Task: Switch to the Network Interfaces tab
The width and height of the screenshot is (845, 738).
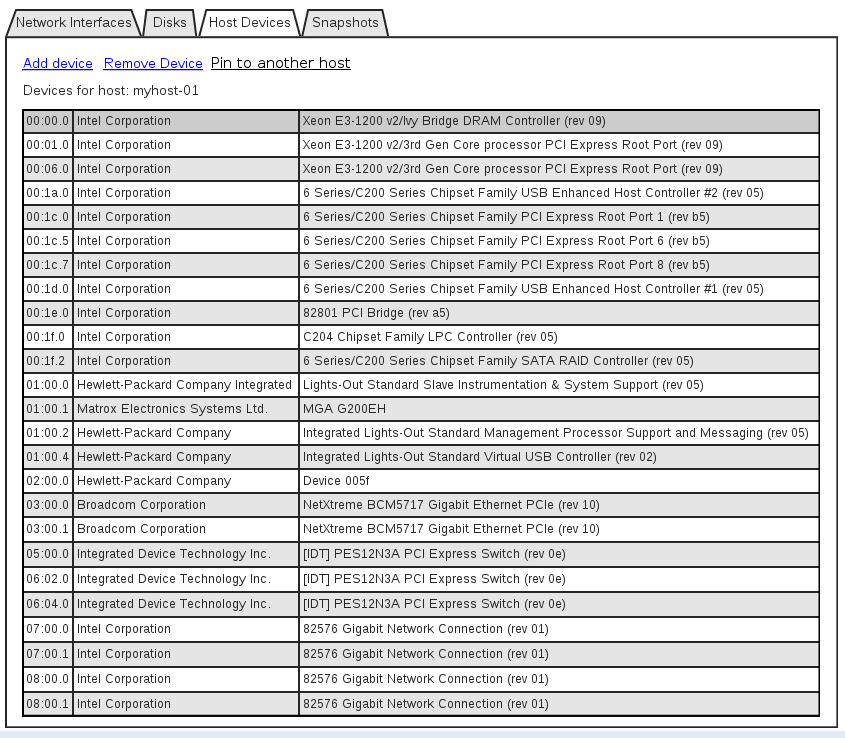Action: pyautogui.click(x=73, y=22)
